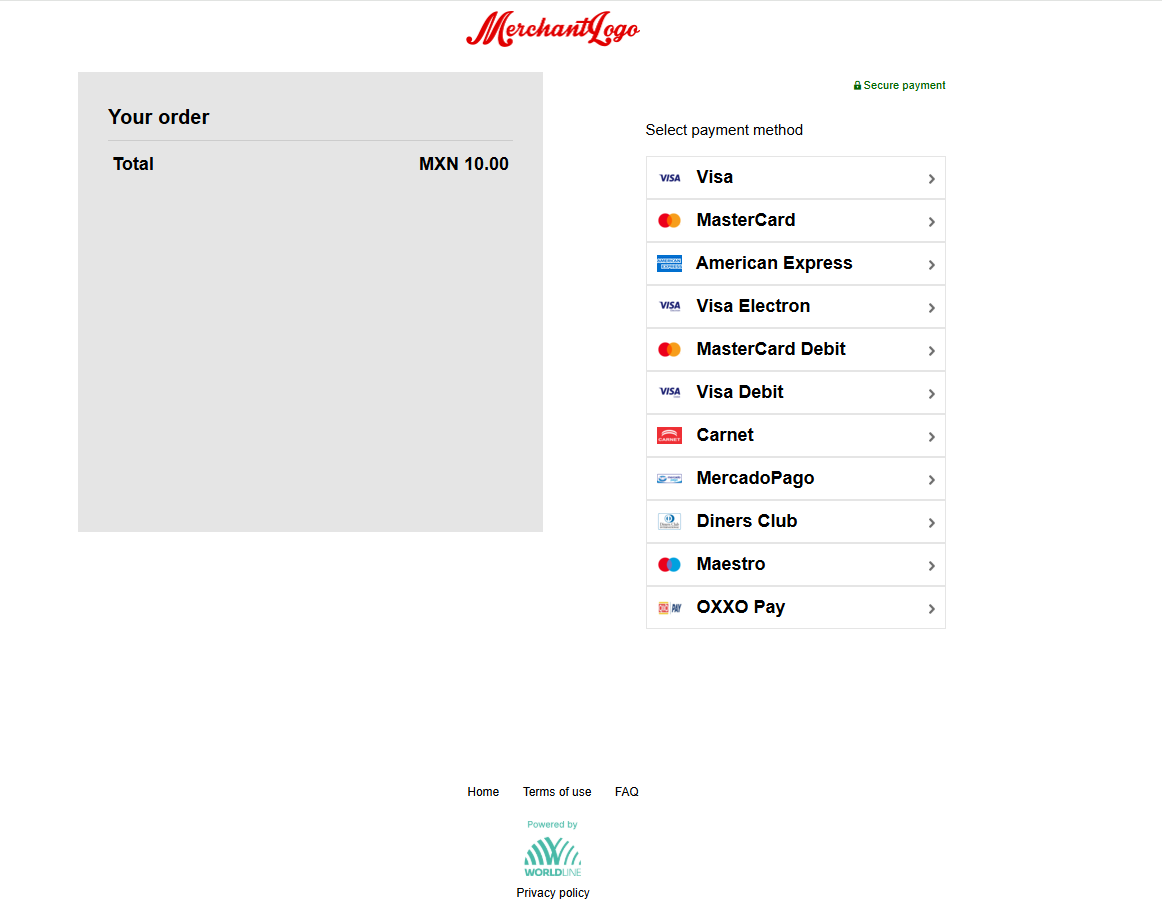Choose OXXO Pay payment method
Screen dimensions: 1162x910
(x=796, y=608)
